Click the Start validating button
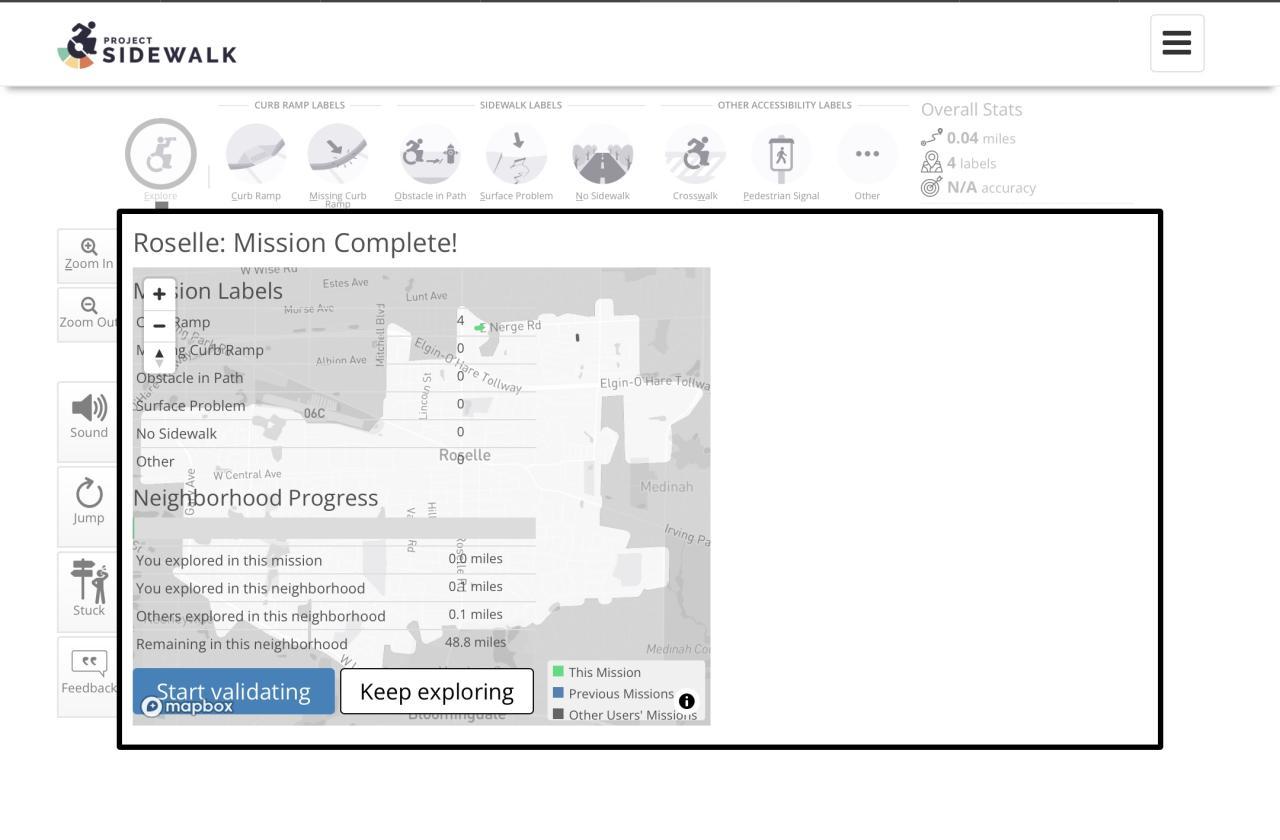This screenshot has height=840, width=1280. 234,691
